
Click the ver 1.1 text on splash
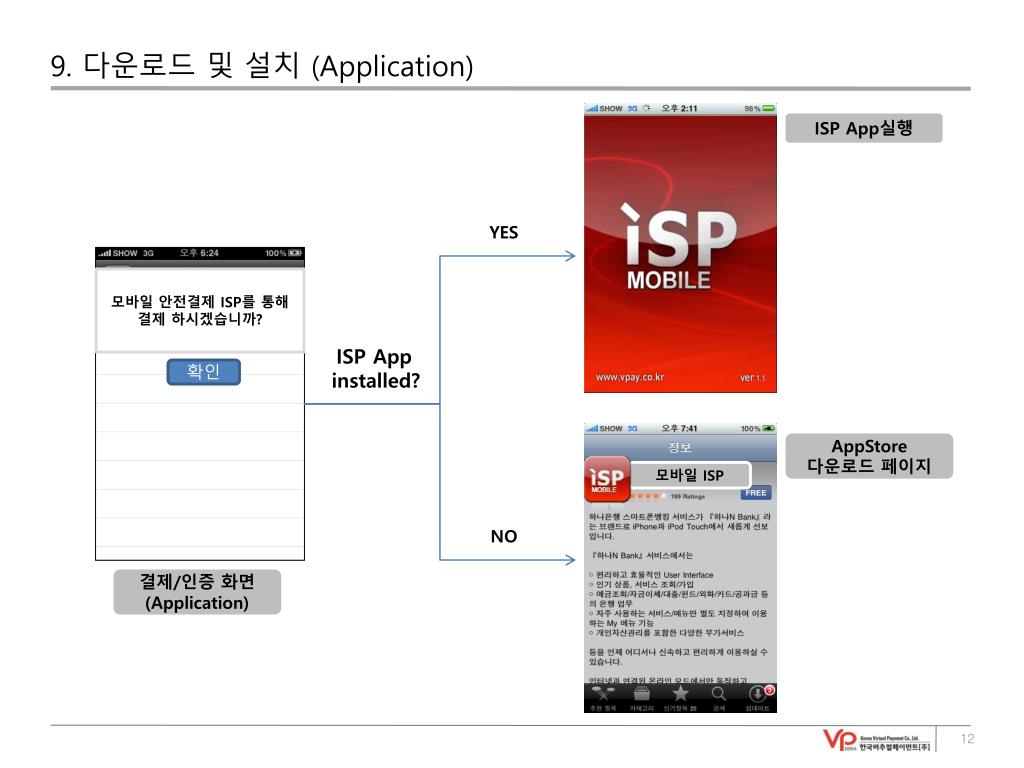click(752, 377)
